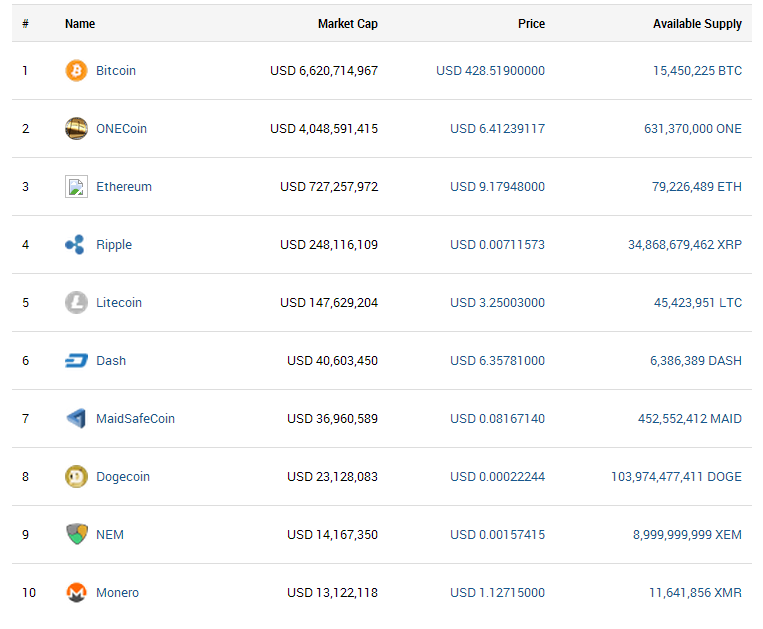Click market cap USD 13,122,118
The width and height of the screenshot is (763, 629).
(x=332, y=593)
